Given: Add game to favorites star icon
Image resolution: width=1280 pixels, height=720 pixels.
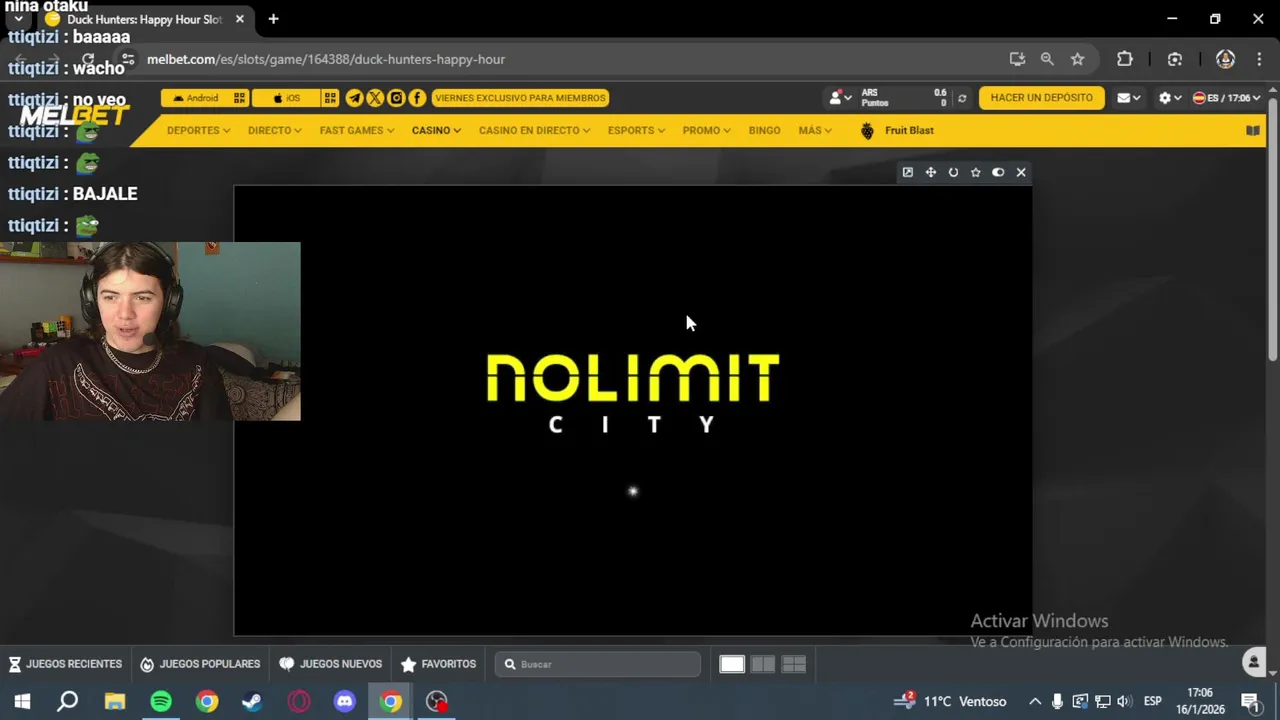Looking at the screenshot, I should click(976, 172).
